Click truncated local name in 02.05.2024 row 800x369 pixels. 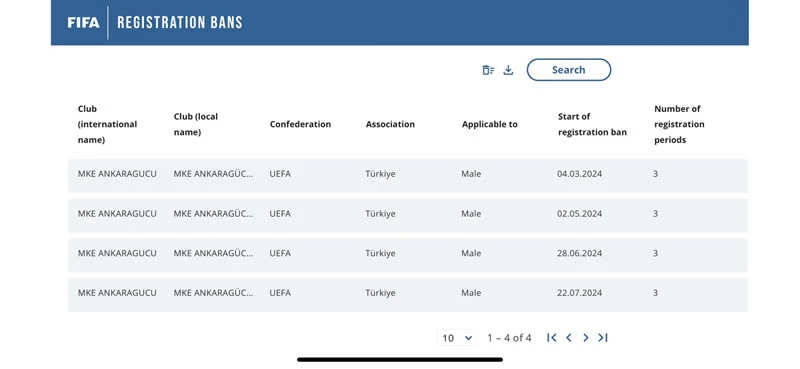click(213, 214)
